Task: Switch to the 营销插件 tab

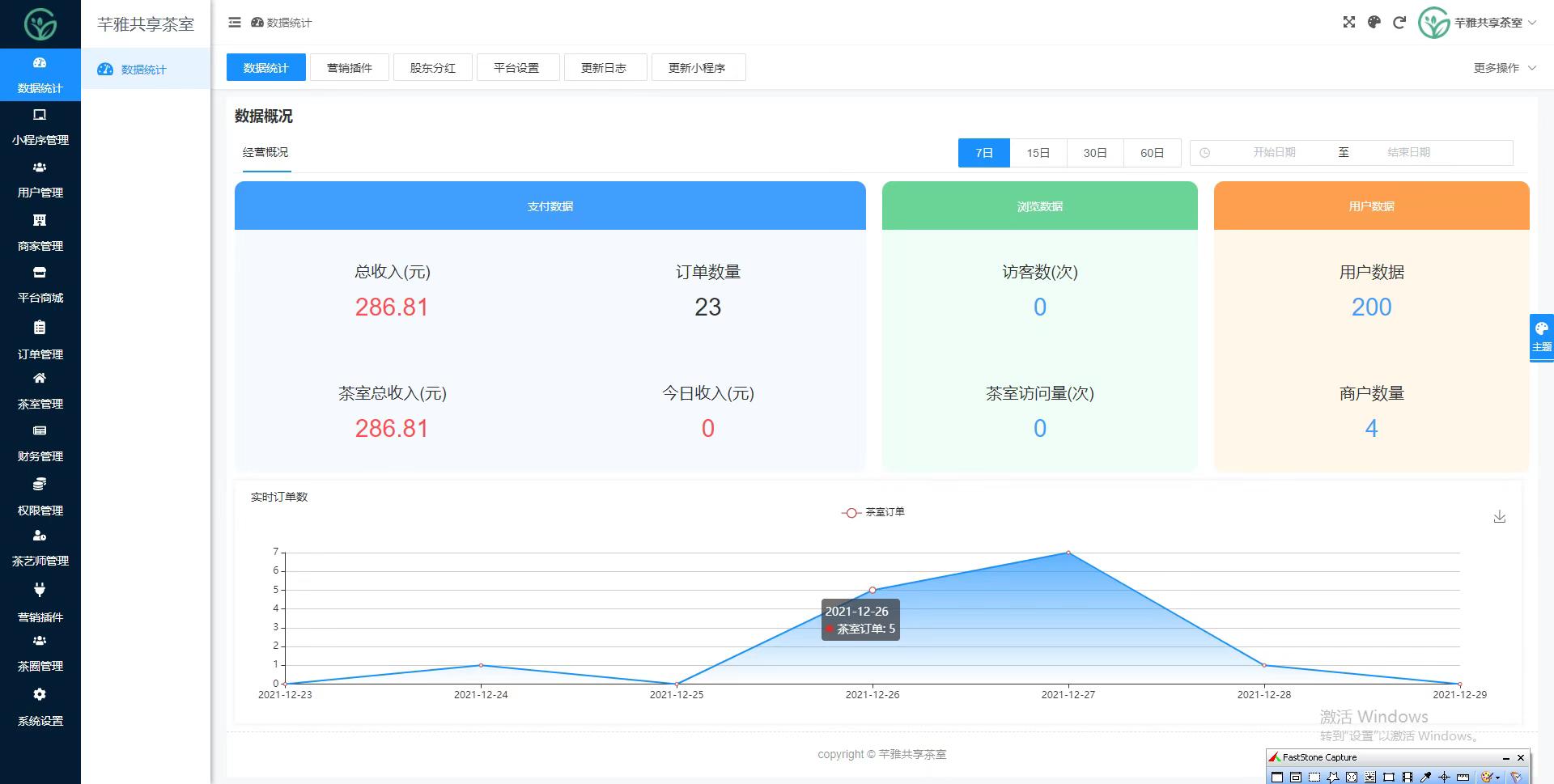Action: click(x=350, y=68)
